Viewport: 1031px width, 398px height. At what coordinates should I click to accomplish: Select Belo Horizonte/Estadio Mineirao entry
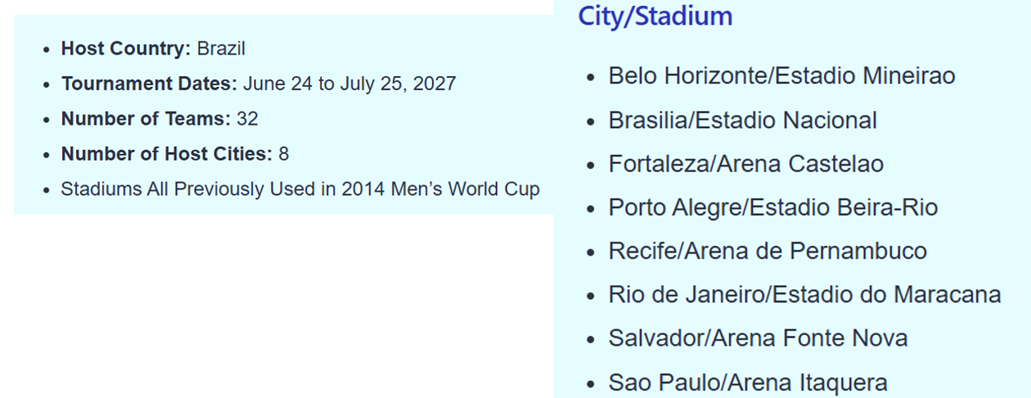pos(781,76)
